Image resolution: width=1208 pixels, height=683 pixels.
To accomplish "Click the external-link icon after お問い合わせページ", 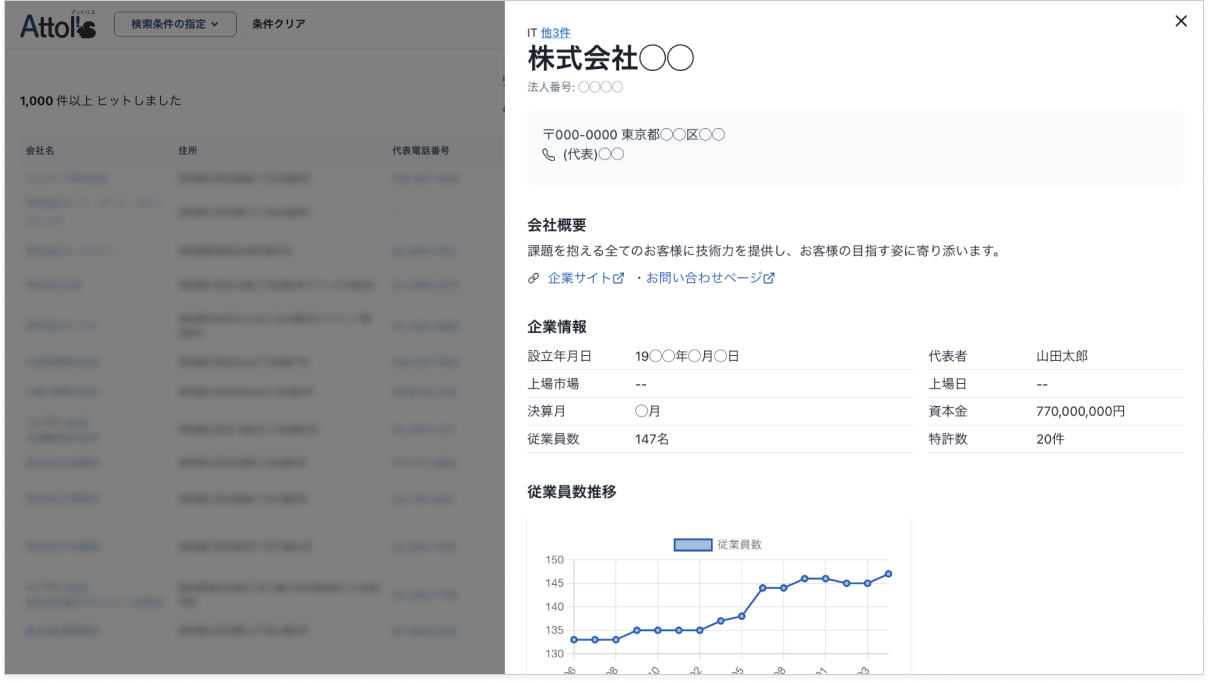I will (x=769, y=279).
